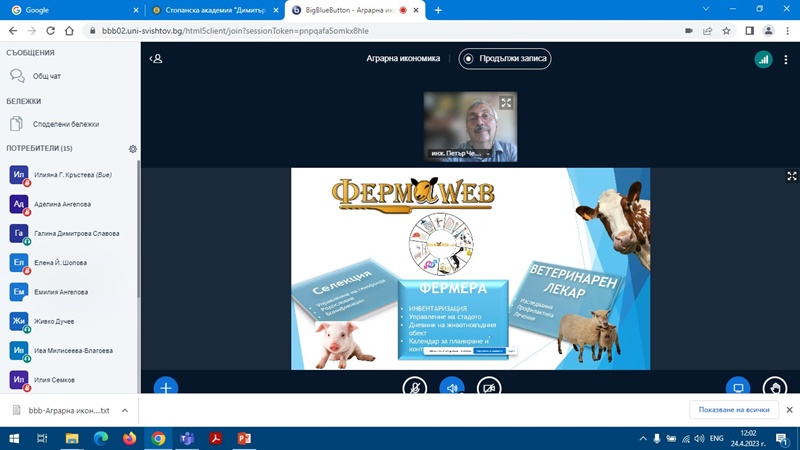Select user Елена Й. Шопова
This screenshot has height=450, width=800.
click(70, 263)
